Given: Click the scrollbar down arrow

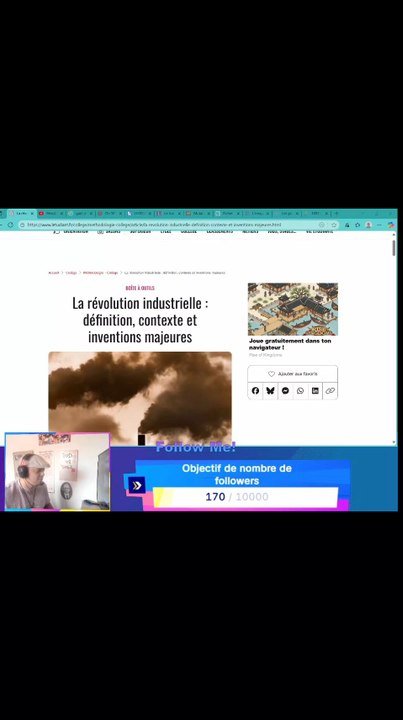Looking at the screenshot, I should [394, 442].
